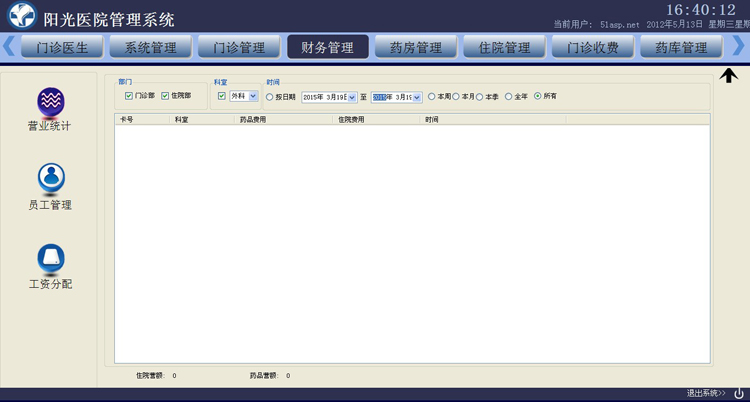Uncheck the 住院部 checkbox
750x402 pixels.
[165, 96]
